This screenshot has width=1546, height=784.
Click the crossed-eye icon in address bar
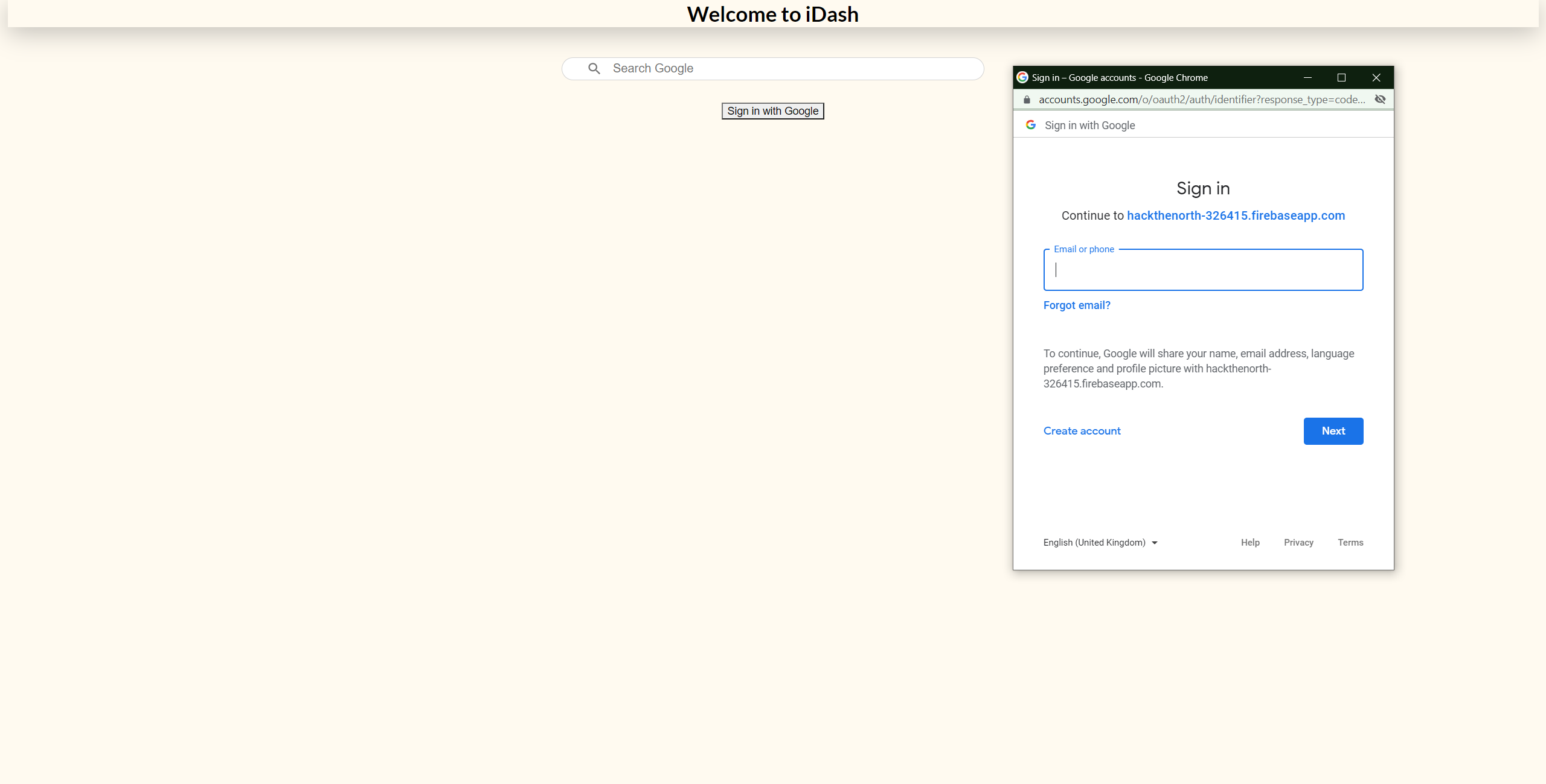[1380, 100]
